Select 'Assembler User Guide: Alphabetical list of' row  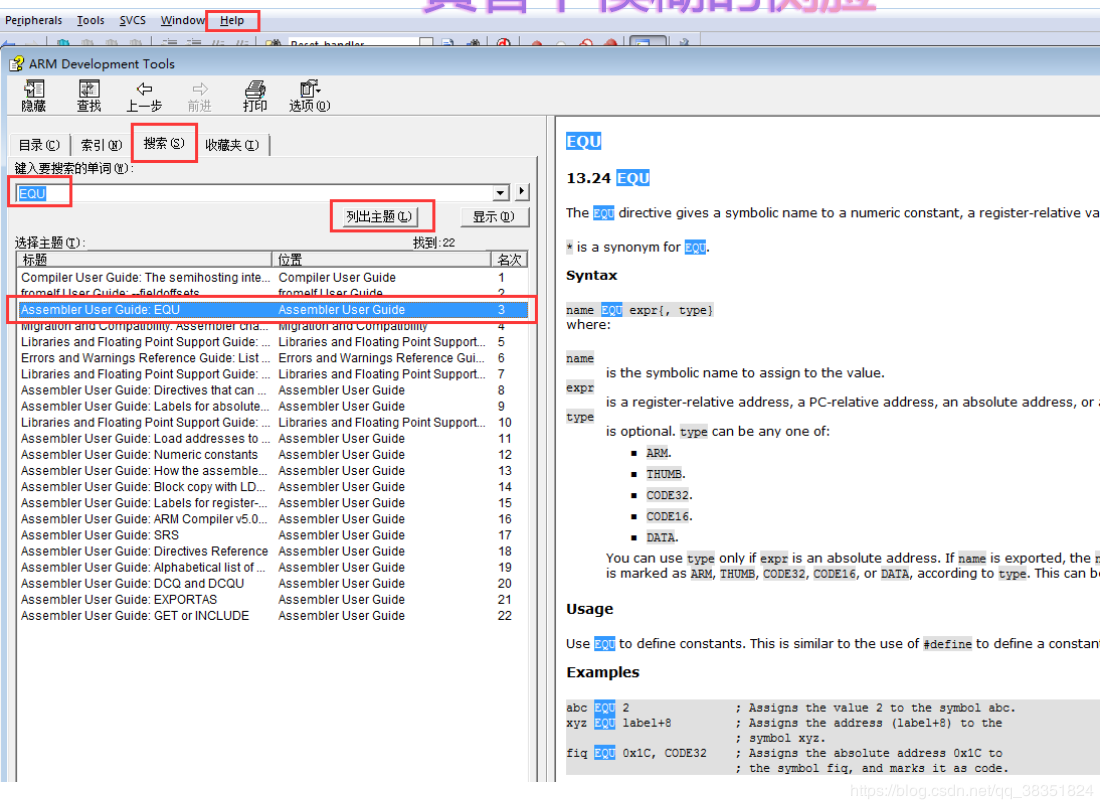tap(273, 568)
